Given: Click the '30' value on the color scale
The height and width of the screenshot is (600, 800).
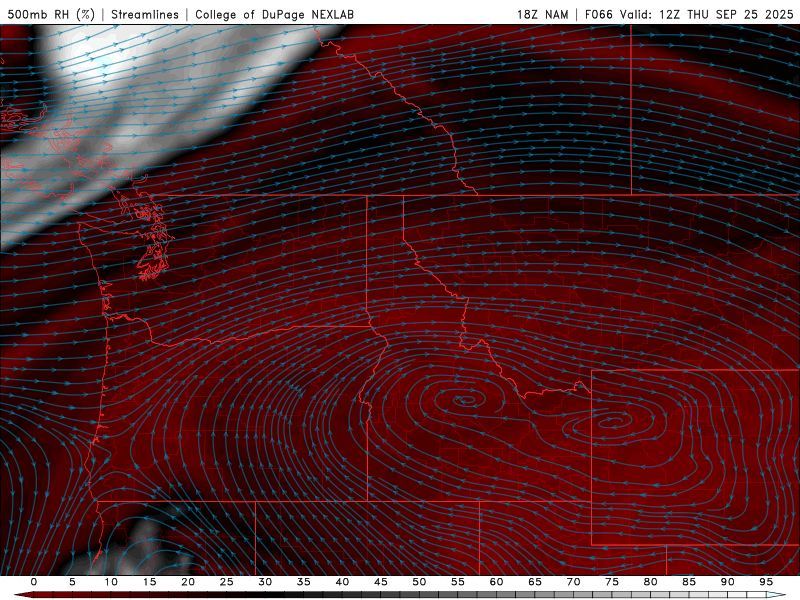Looking at the screenshot, I should 265,582.
